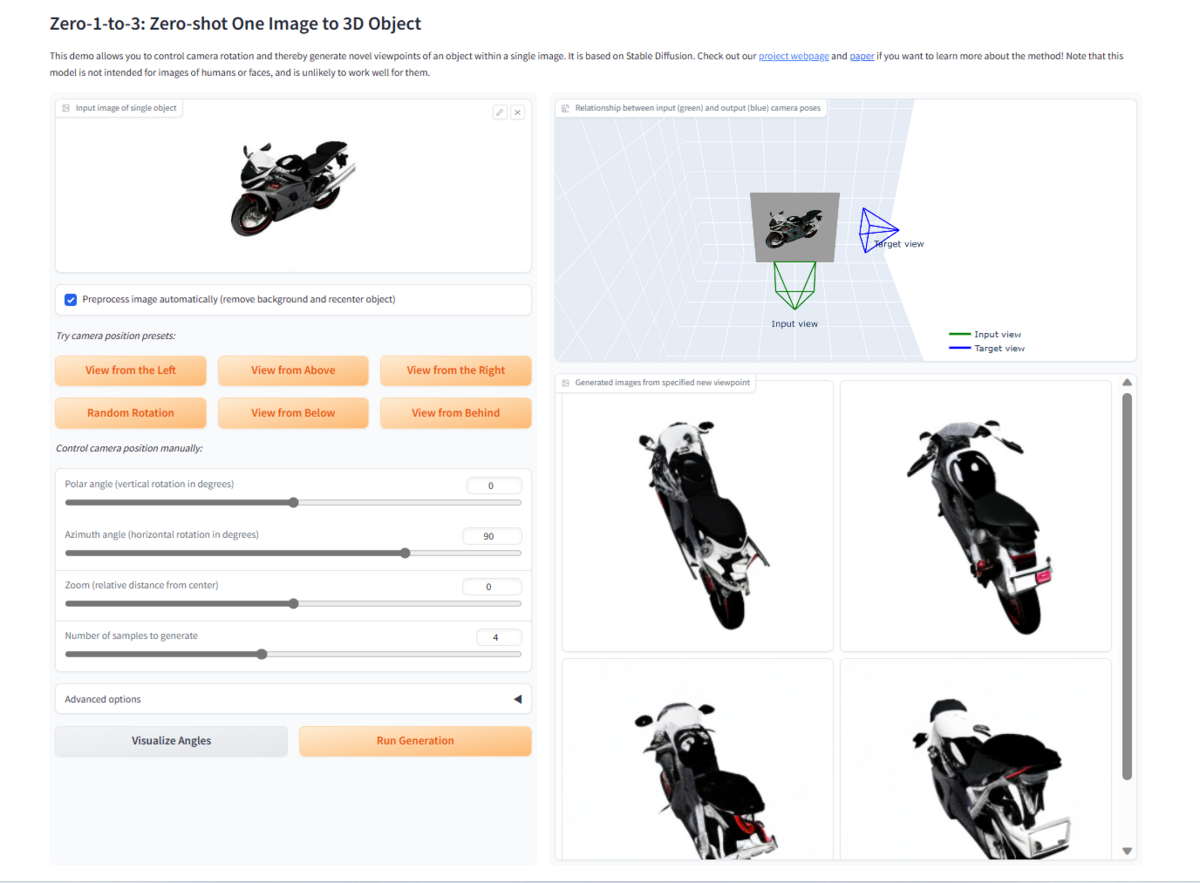
Task: Click the Visualize Angles button
Action: (171, 740)
